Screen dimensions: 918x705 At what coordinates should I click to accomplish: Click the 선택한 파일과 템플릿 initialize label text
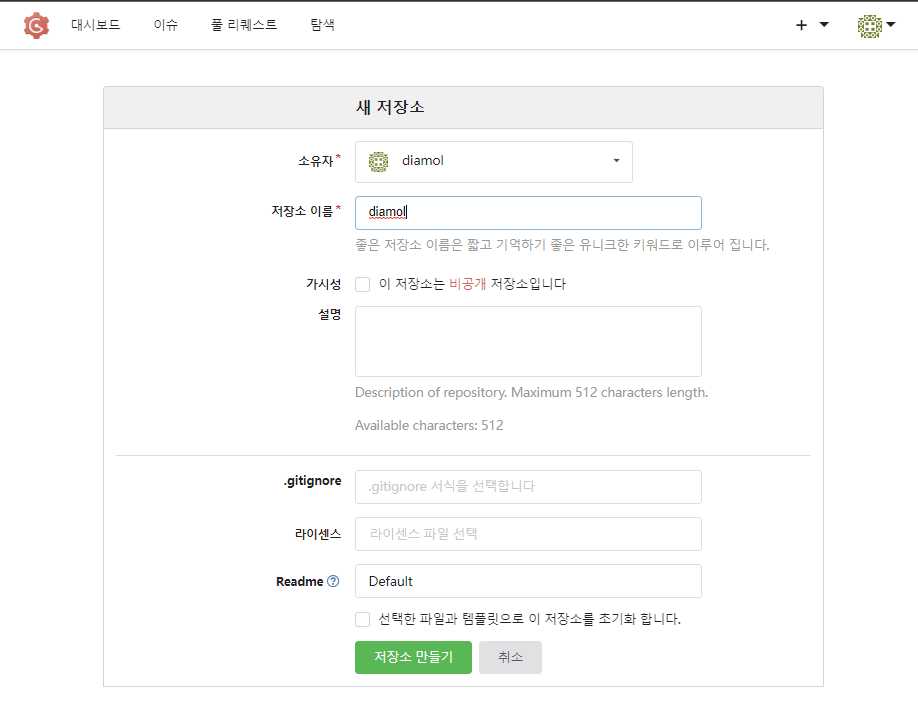529,619
